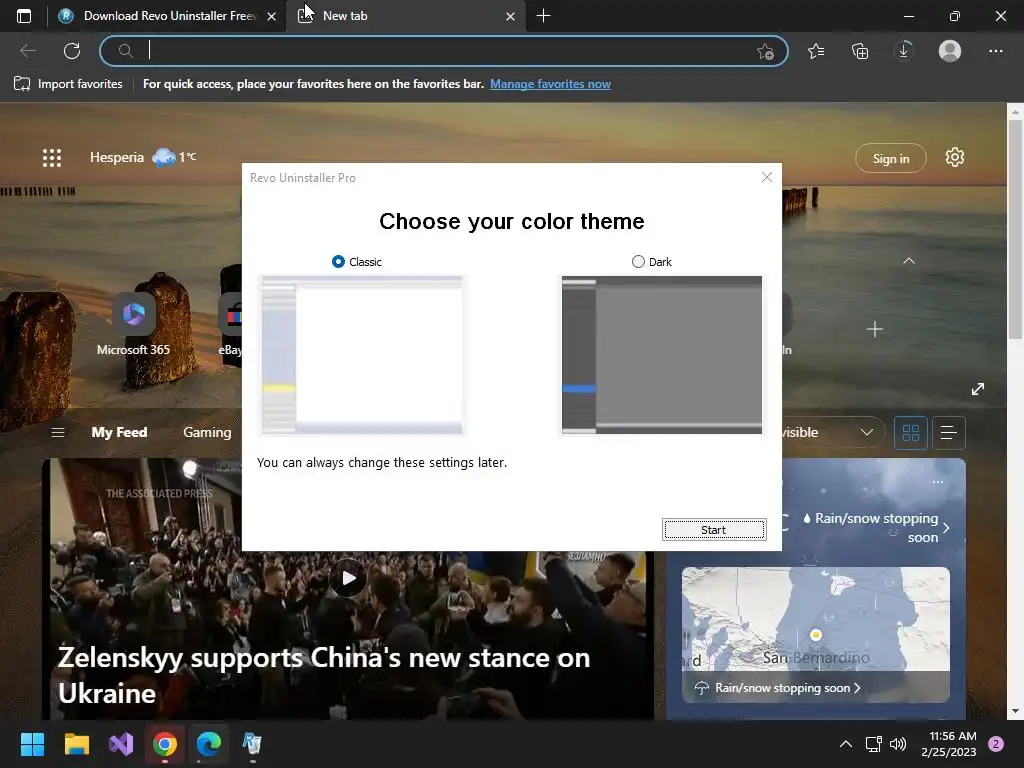This screenshot has height=768, width=1024.
Task: Open Downloads in Edge toolbar
Action: 904,50
